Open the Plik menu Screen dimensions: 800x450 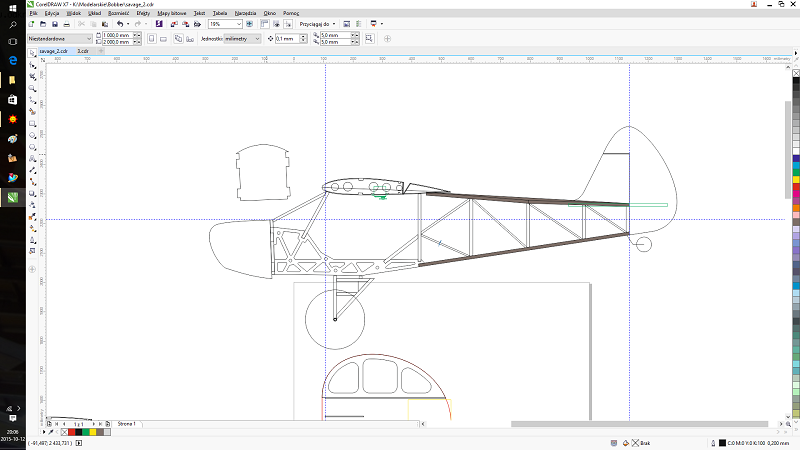click(34, 13)
